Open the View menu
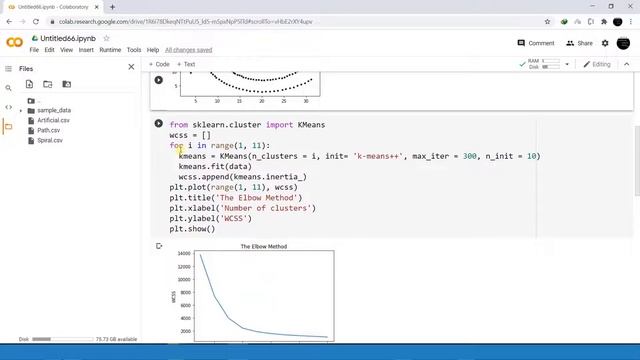 tap(67, 50)
